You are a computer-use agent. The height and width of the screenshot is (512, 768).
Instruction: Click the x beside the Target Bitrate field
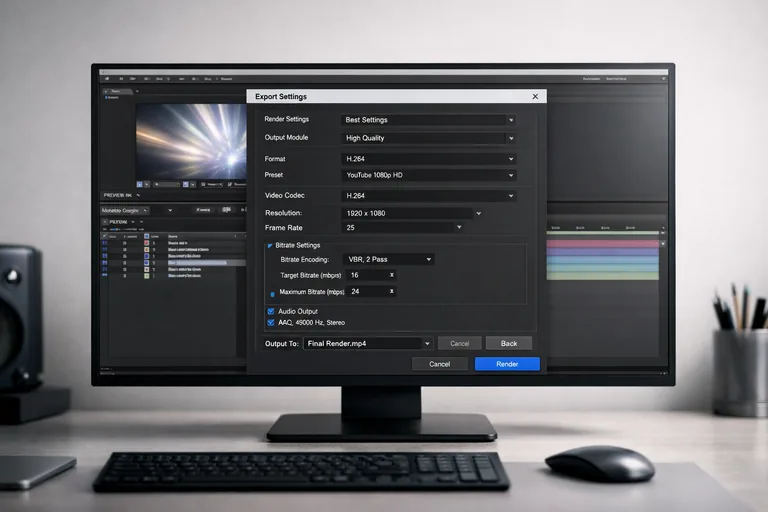391,275
